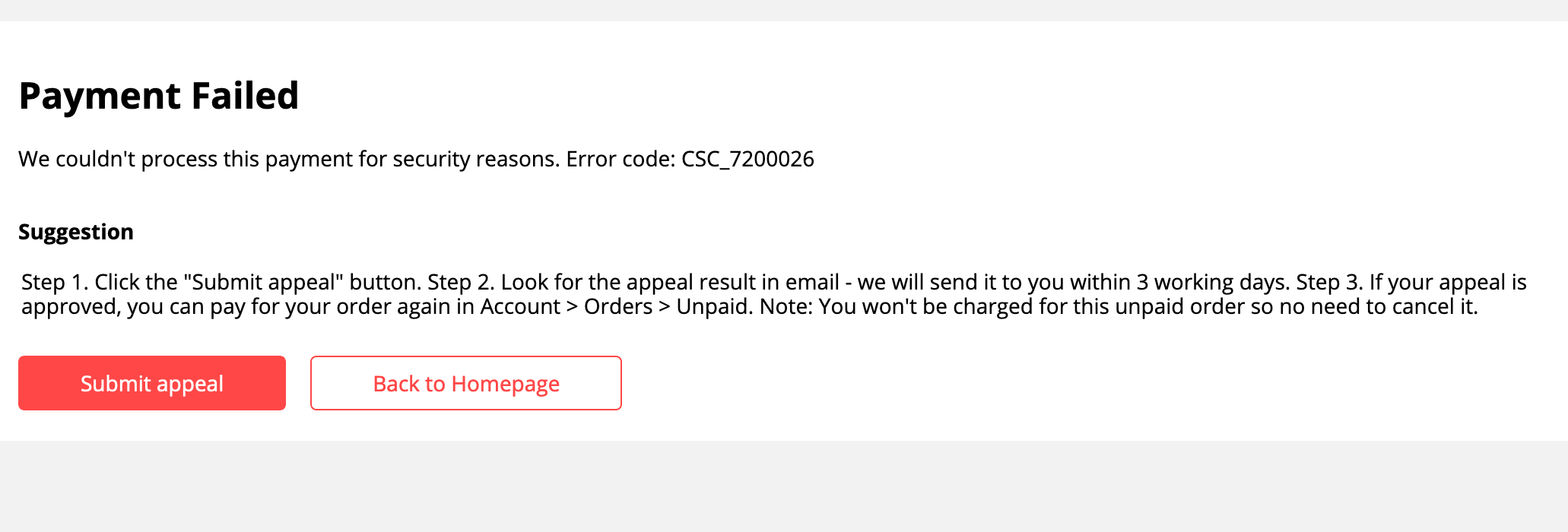Click the gray strip above the panel

click(x=784, y=11)
